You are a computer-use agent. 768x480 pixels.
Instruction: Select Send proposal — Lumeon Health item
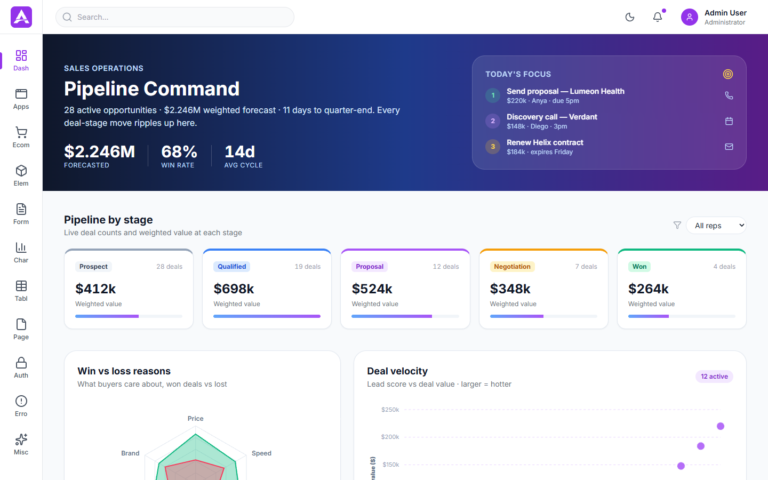click(609, 96)
